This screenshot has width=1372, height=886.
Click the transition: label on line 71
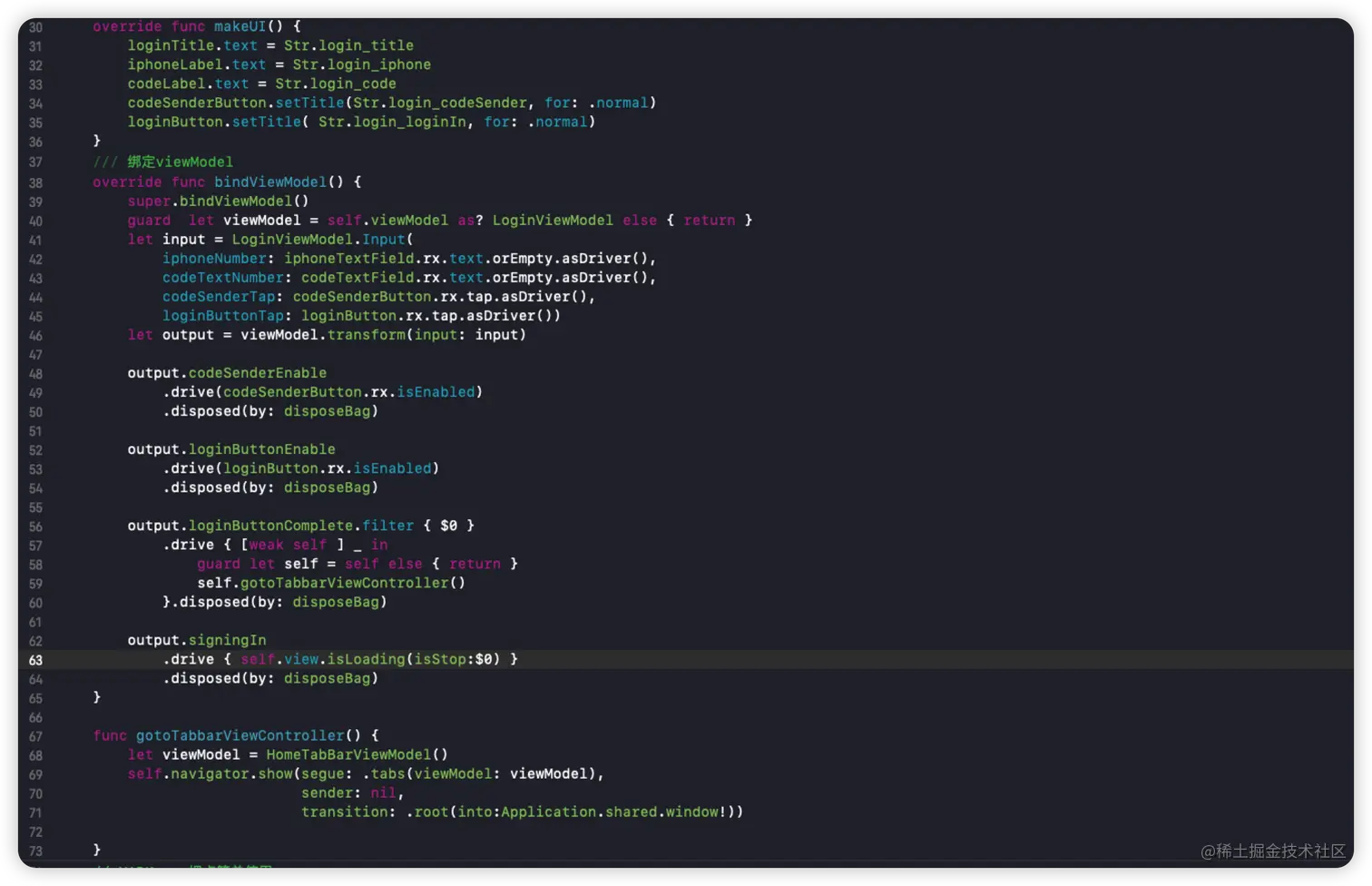coord(349,812)
